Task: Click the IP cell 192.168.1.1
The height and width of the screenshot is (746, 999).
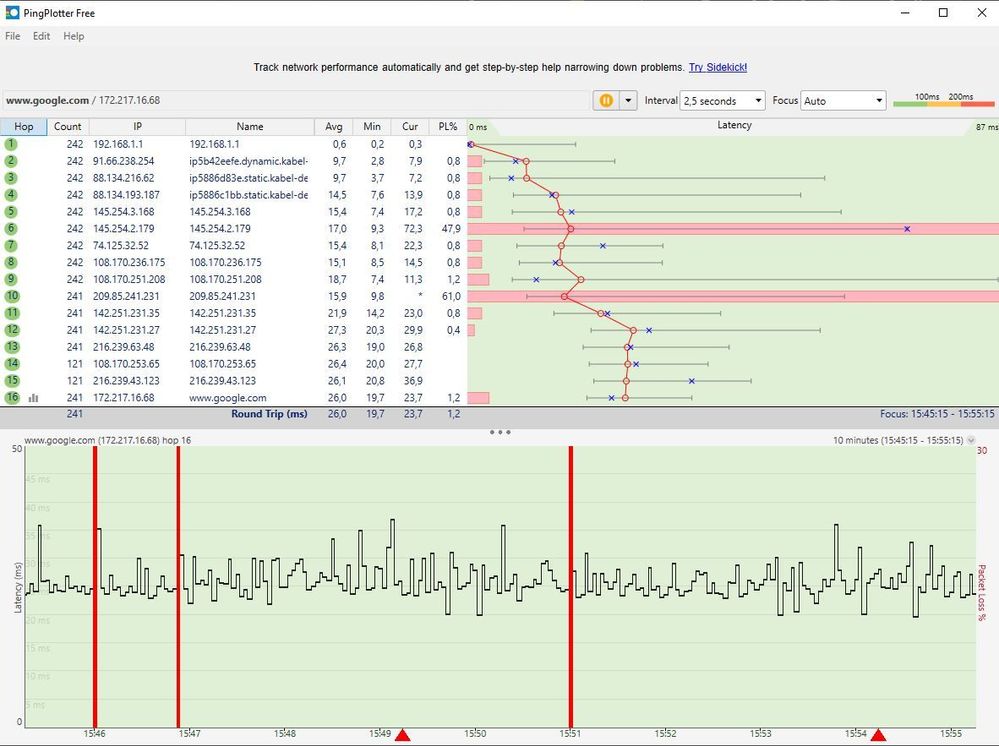Action: pyautogui.click(x=118, y=144)
